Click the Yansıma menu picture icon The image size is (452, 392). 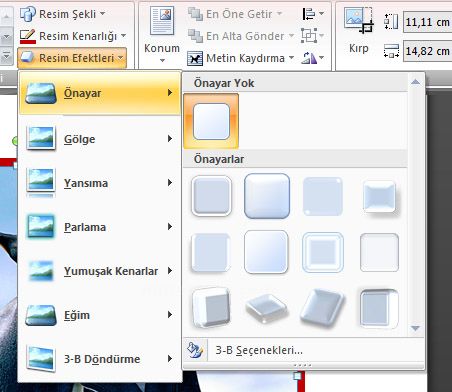coord(41,183)
